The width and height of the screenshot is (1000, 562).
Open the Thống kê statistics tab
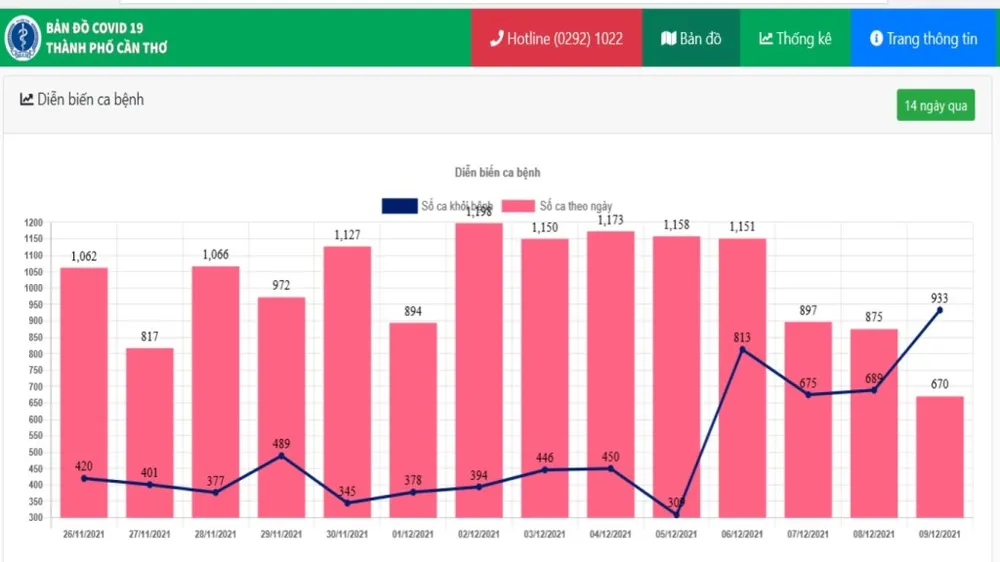[795, 39]
